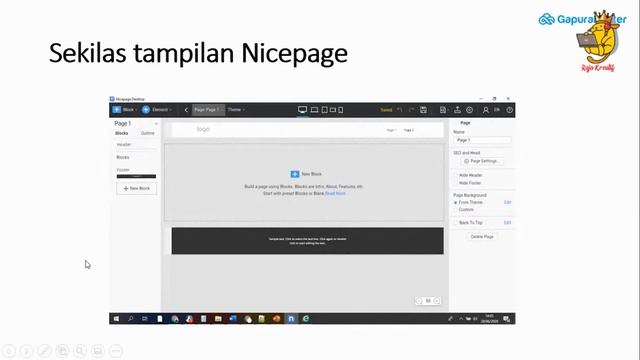
Task: Open the user account icon
Action: (486, 110)
